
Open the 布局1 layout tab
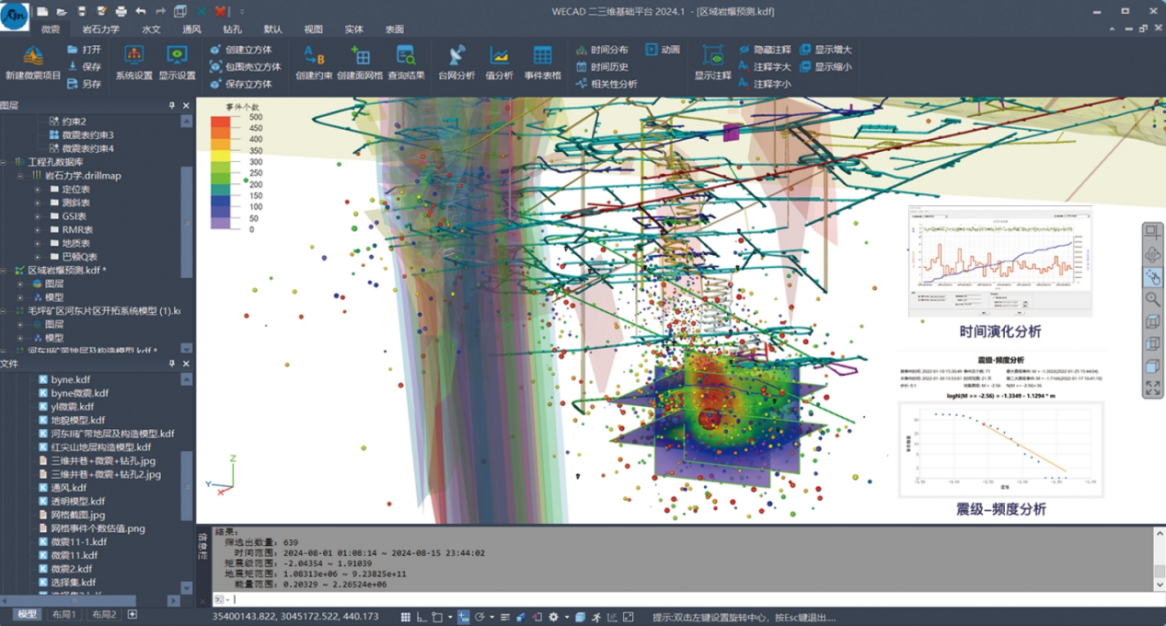point(63,615)
